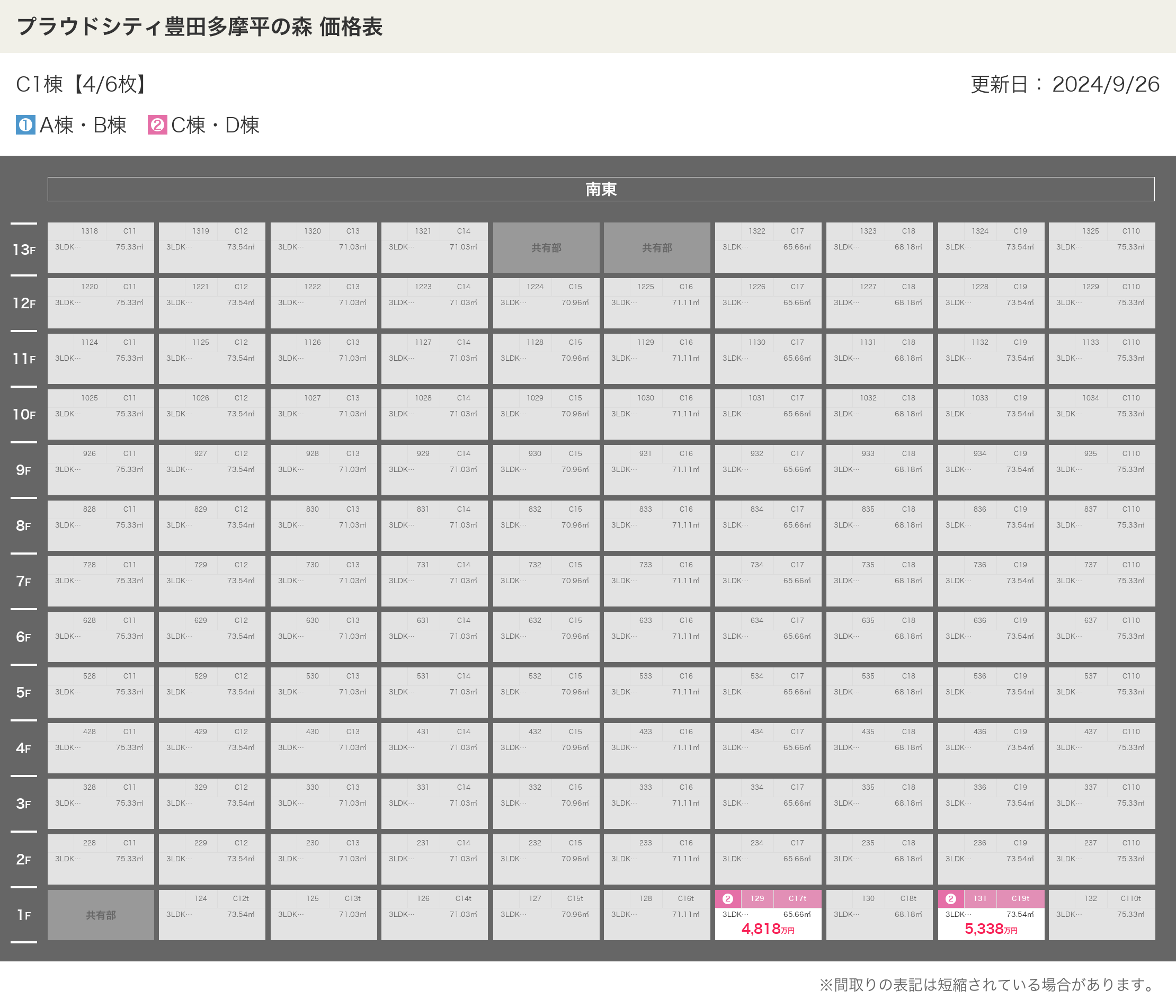
Task: Select the C棟・D棟 legend label
Action: [215, 125]
